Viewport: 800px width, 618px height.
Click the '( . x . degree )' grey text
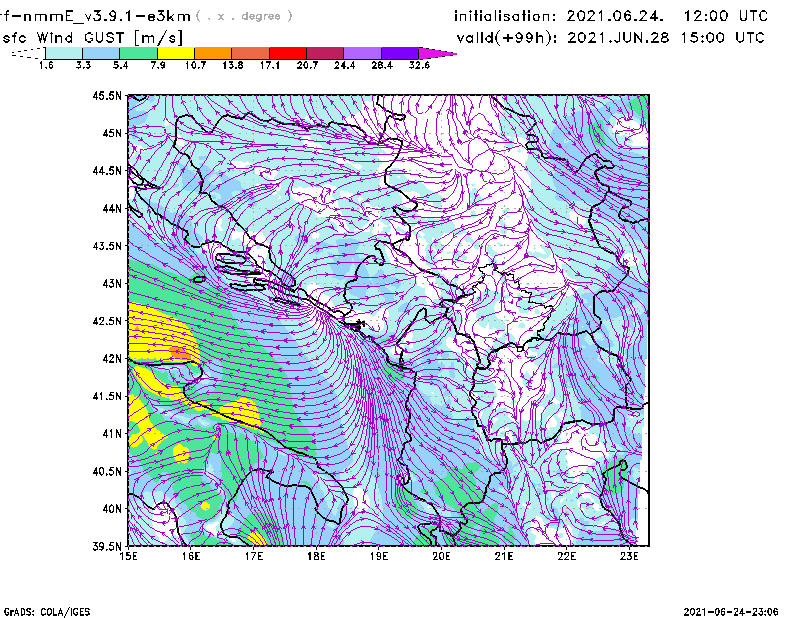244,16
